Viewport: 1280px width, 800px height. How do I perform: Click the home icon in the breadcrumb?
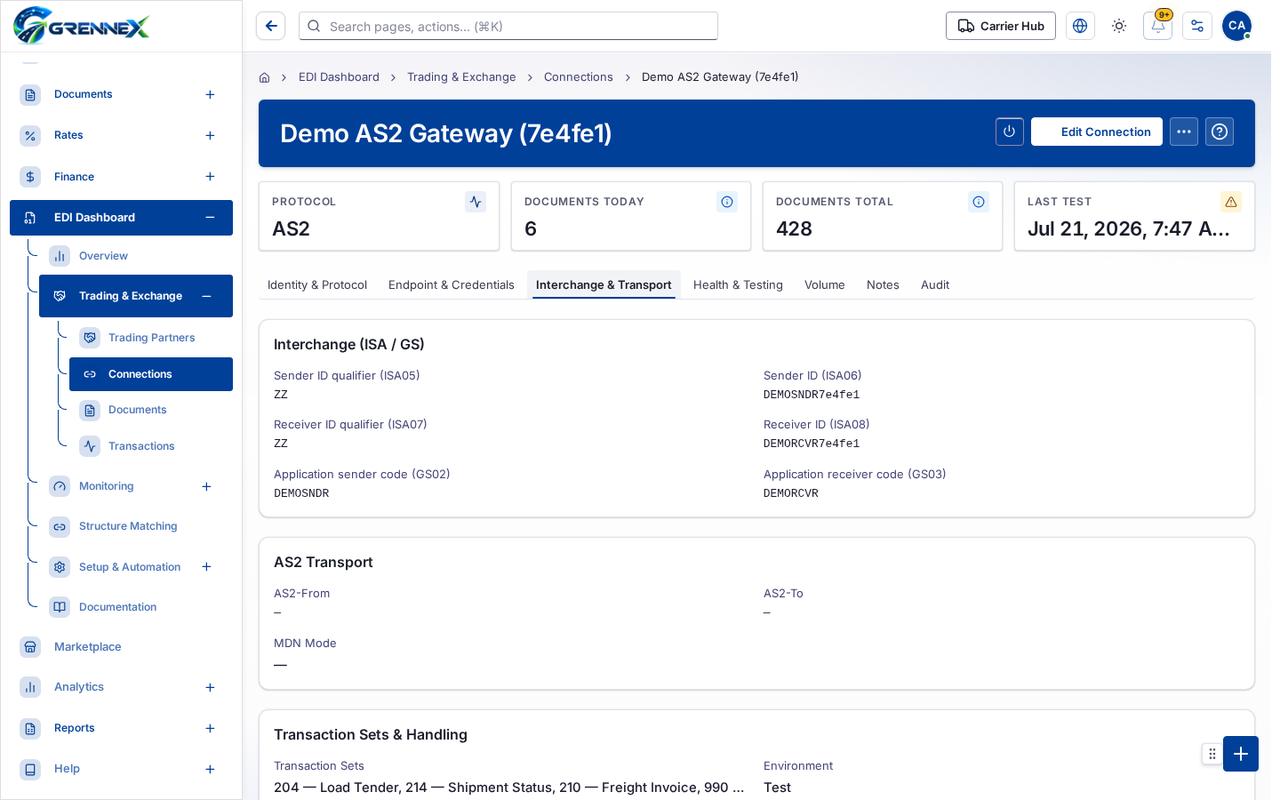(264, 77)
